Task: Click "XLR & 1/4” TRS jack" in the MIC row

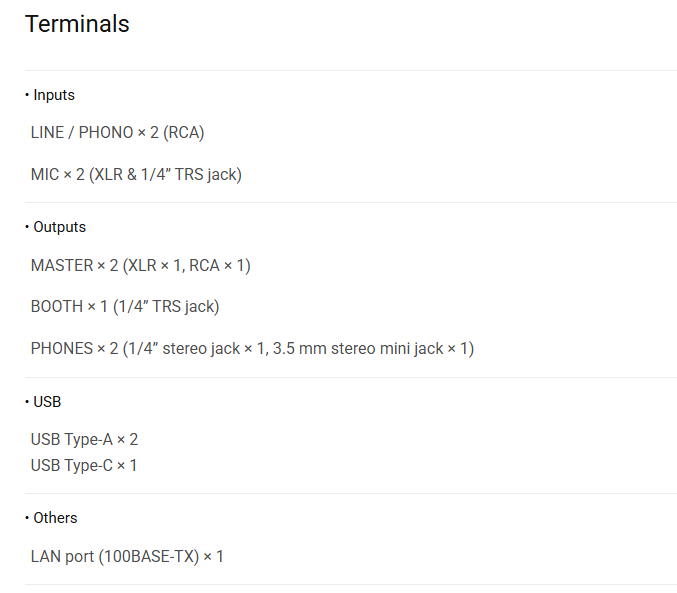Action: coord(165,174)
